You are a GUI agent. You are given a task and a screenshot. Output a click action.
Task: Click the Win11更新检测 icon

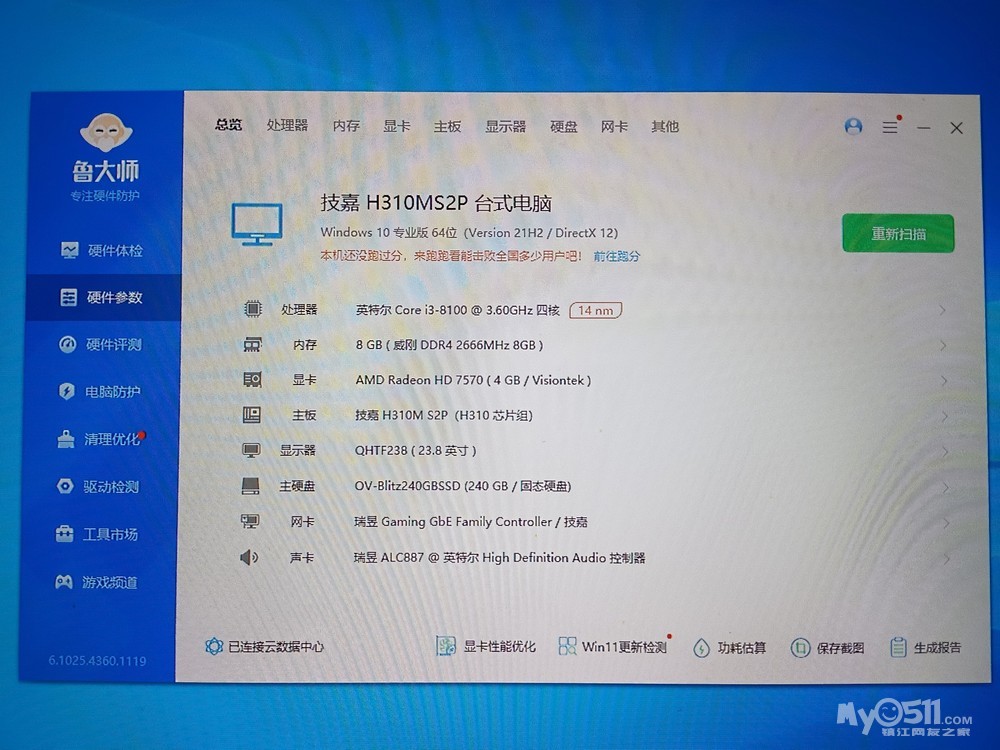pyautogui.click(x=568, y=647)
